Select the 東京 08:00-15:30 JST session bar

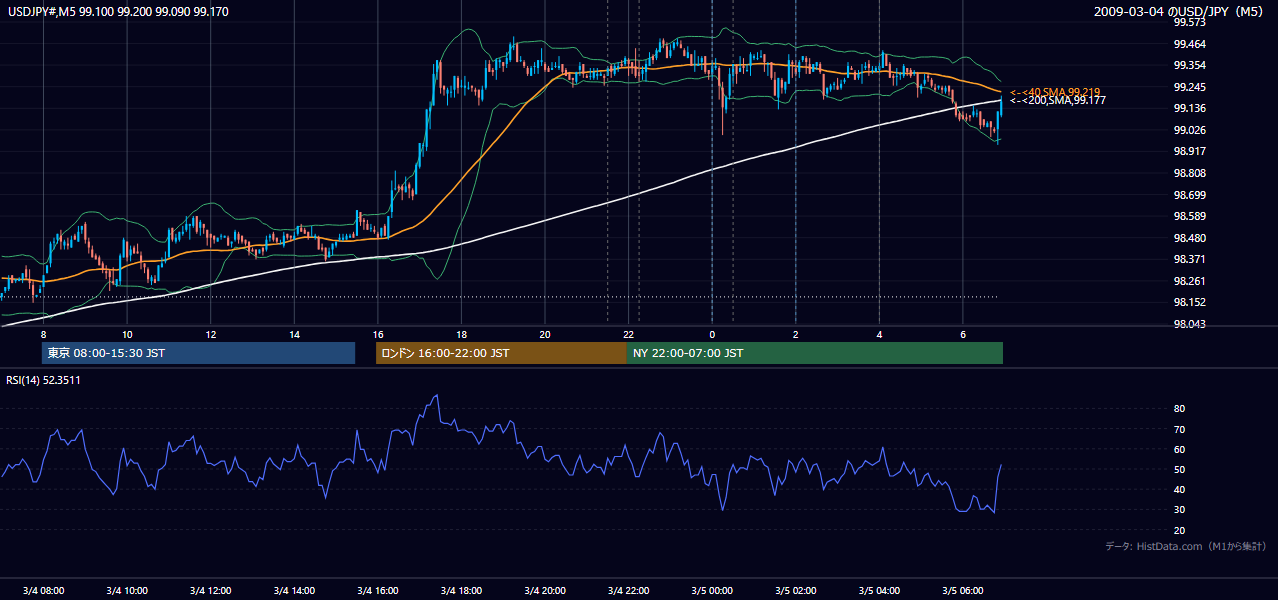pos(198,353)
